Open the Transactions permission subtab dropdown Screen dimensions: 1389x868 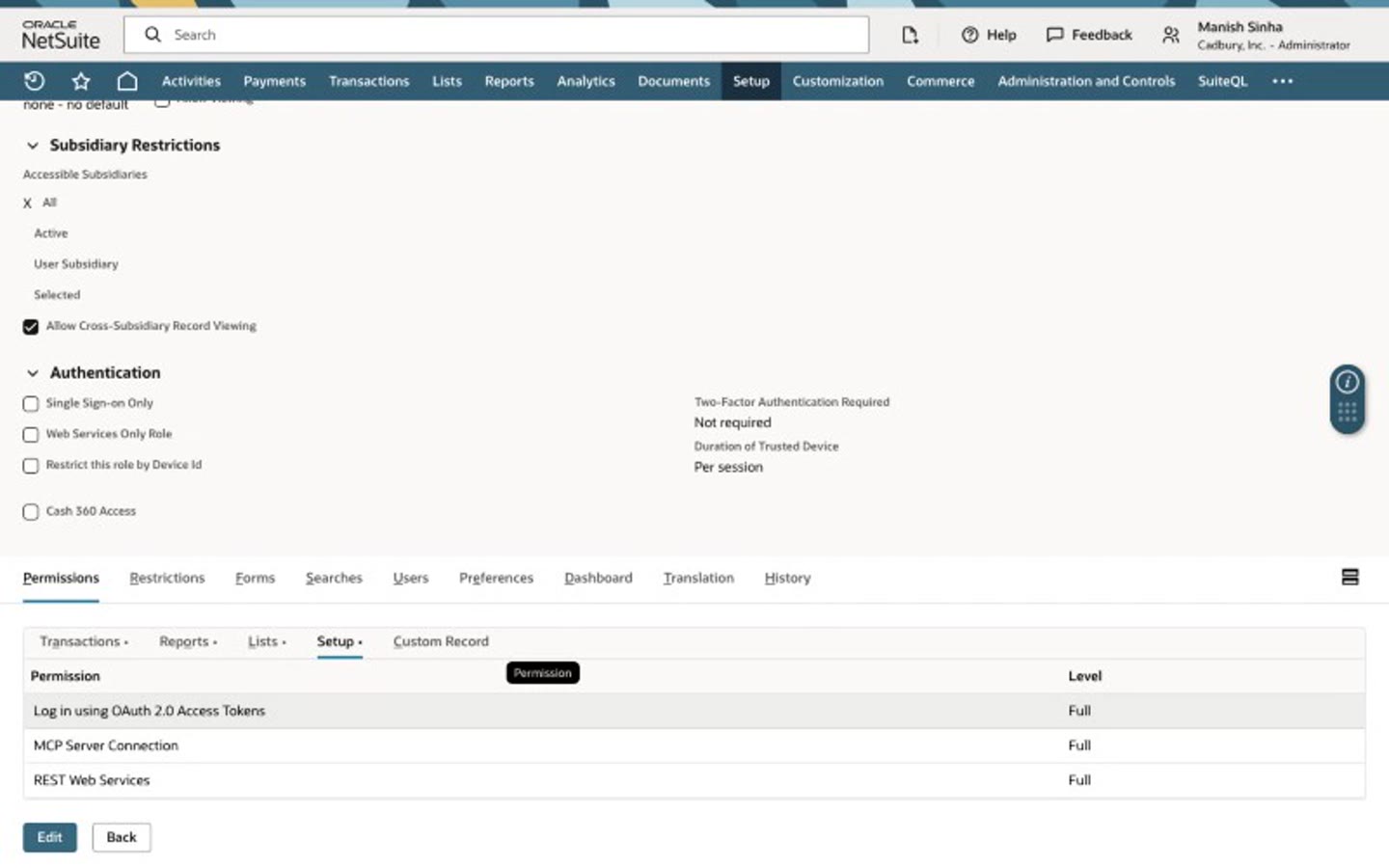(84, 641)
